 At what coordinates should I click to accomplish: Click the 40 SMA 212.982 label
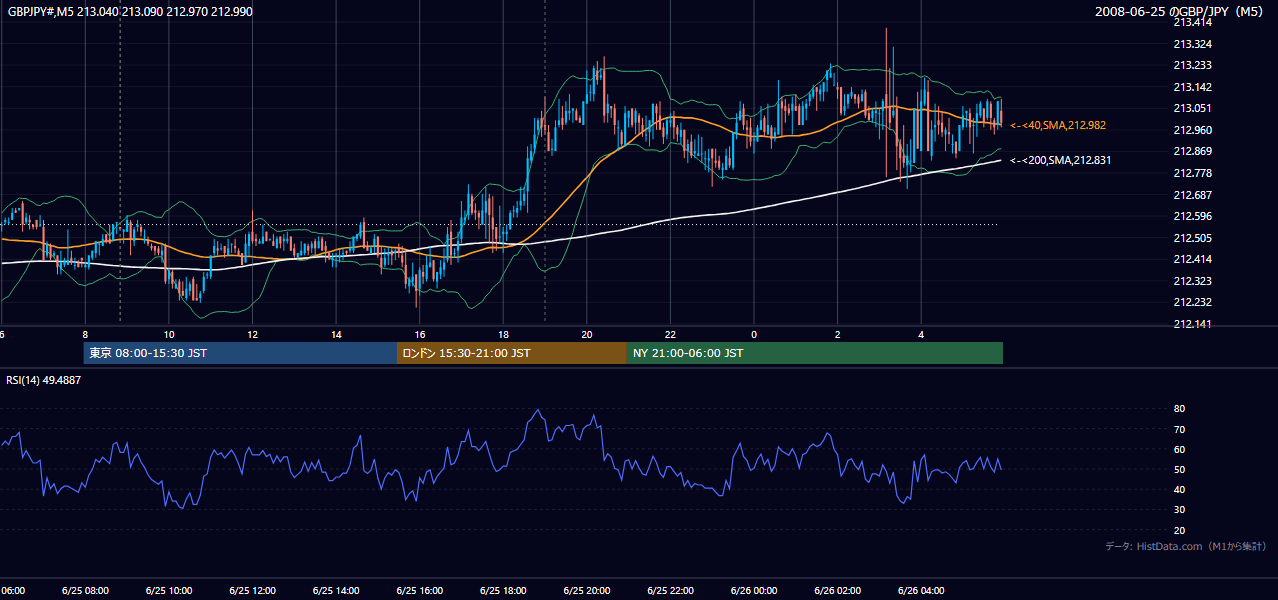click(x=1060, y=125)
